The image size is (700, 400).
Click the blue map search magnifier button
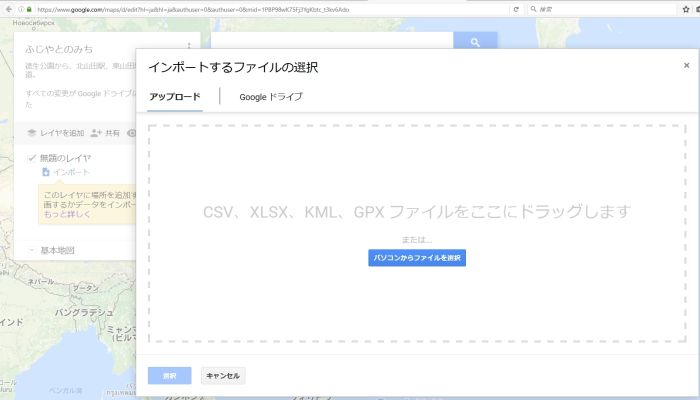pos(475,42)
